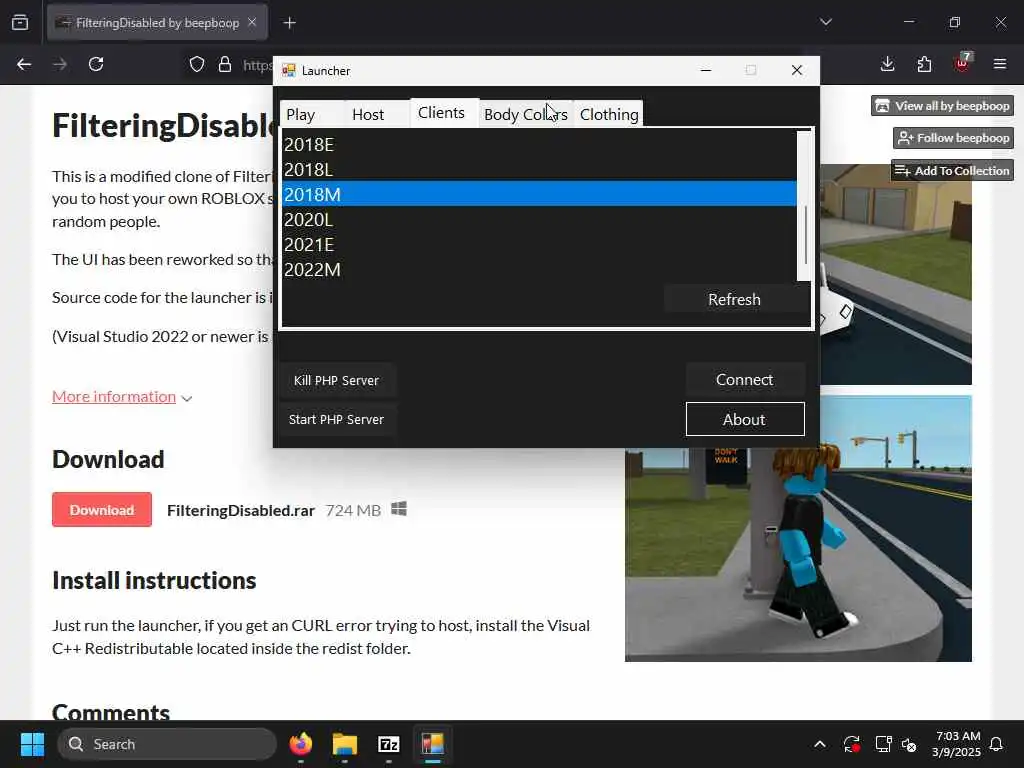The image size is (1024, 768).
Task: Open the Body Colors tab
Action: 526,114
